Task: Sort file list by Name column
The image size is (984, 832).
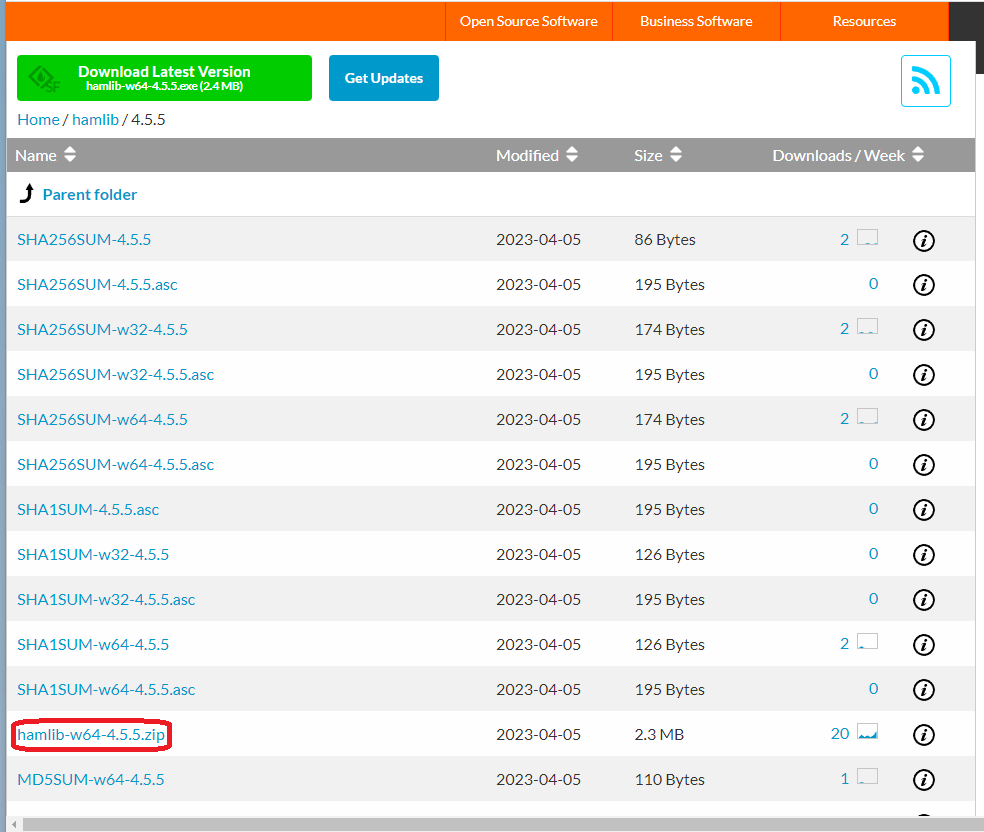Action: 45,155
